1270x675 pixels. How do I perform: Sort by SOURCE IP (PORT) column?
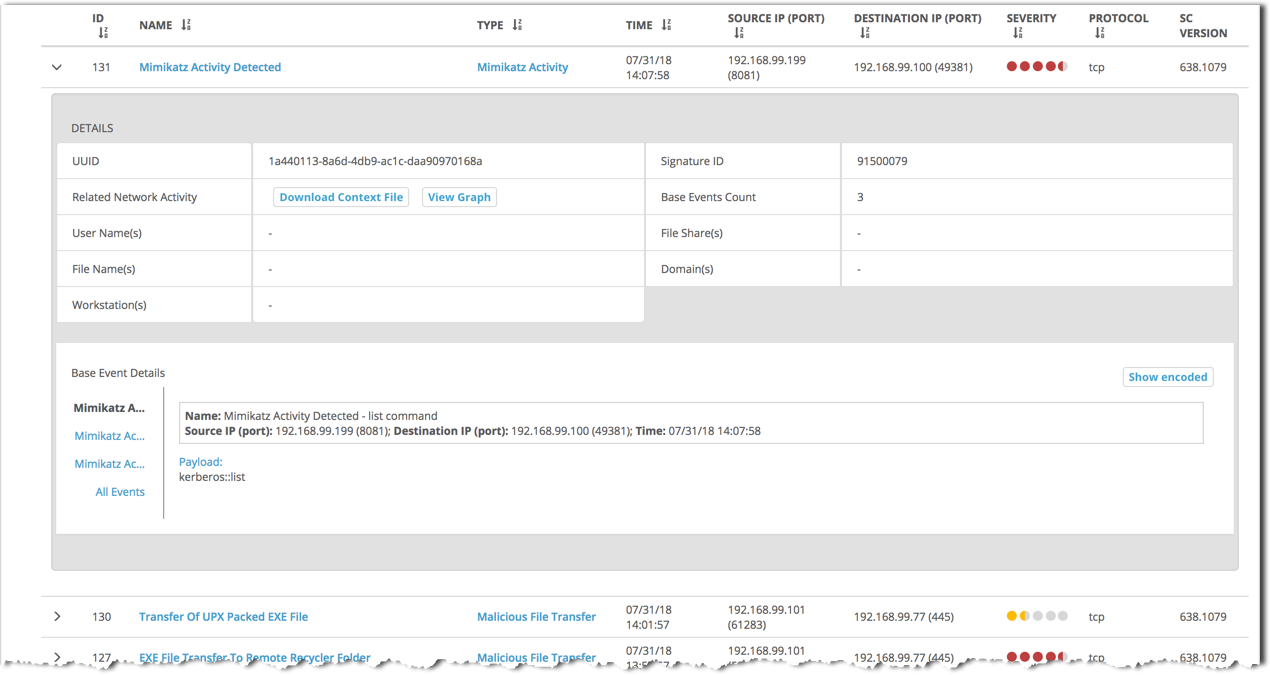click(x=739, y=33)
